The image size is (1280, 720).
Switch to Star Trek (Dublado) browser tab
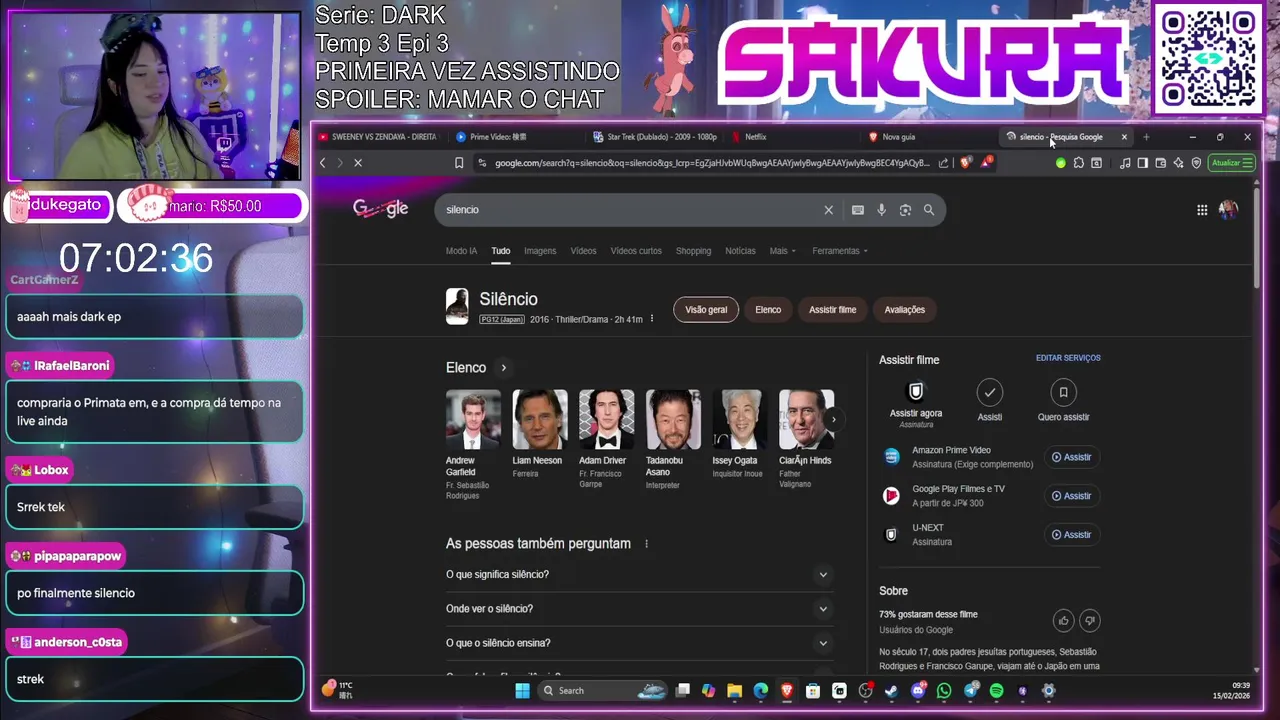[x=655, y=137]
